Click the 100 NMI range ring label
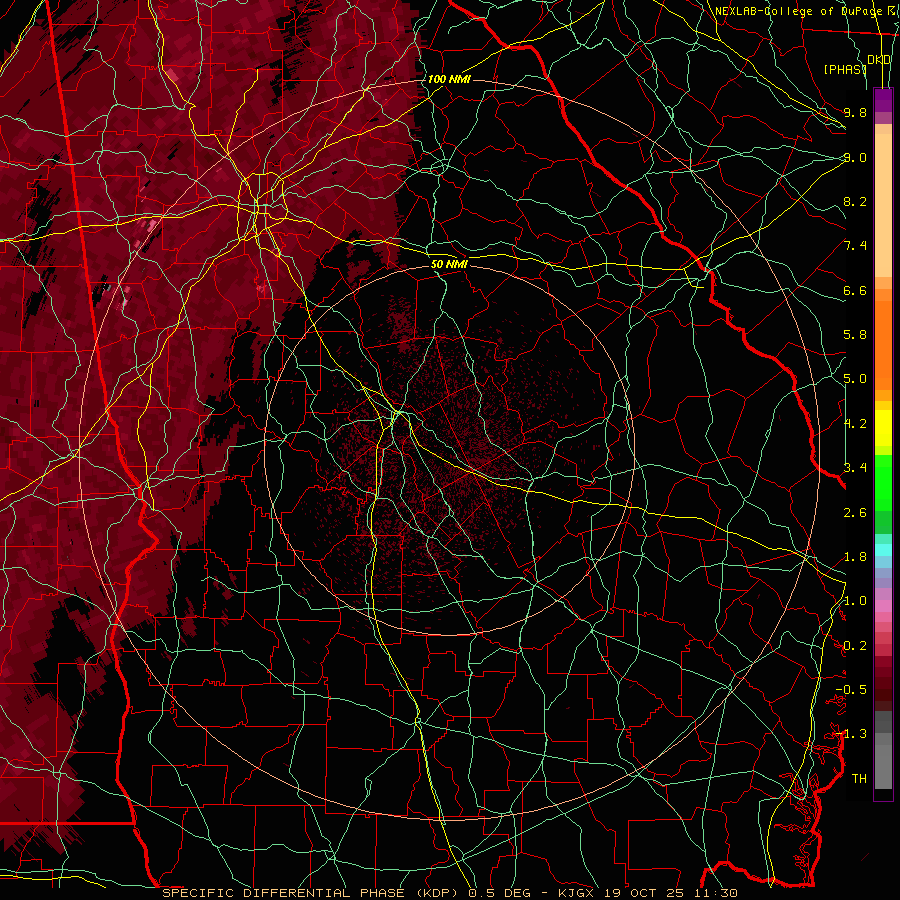Viewport: 900px width, 900px height. [x=449, y=79]
